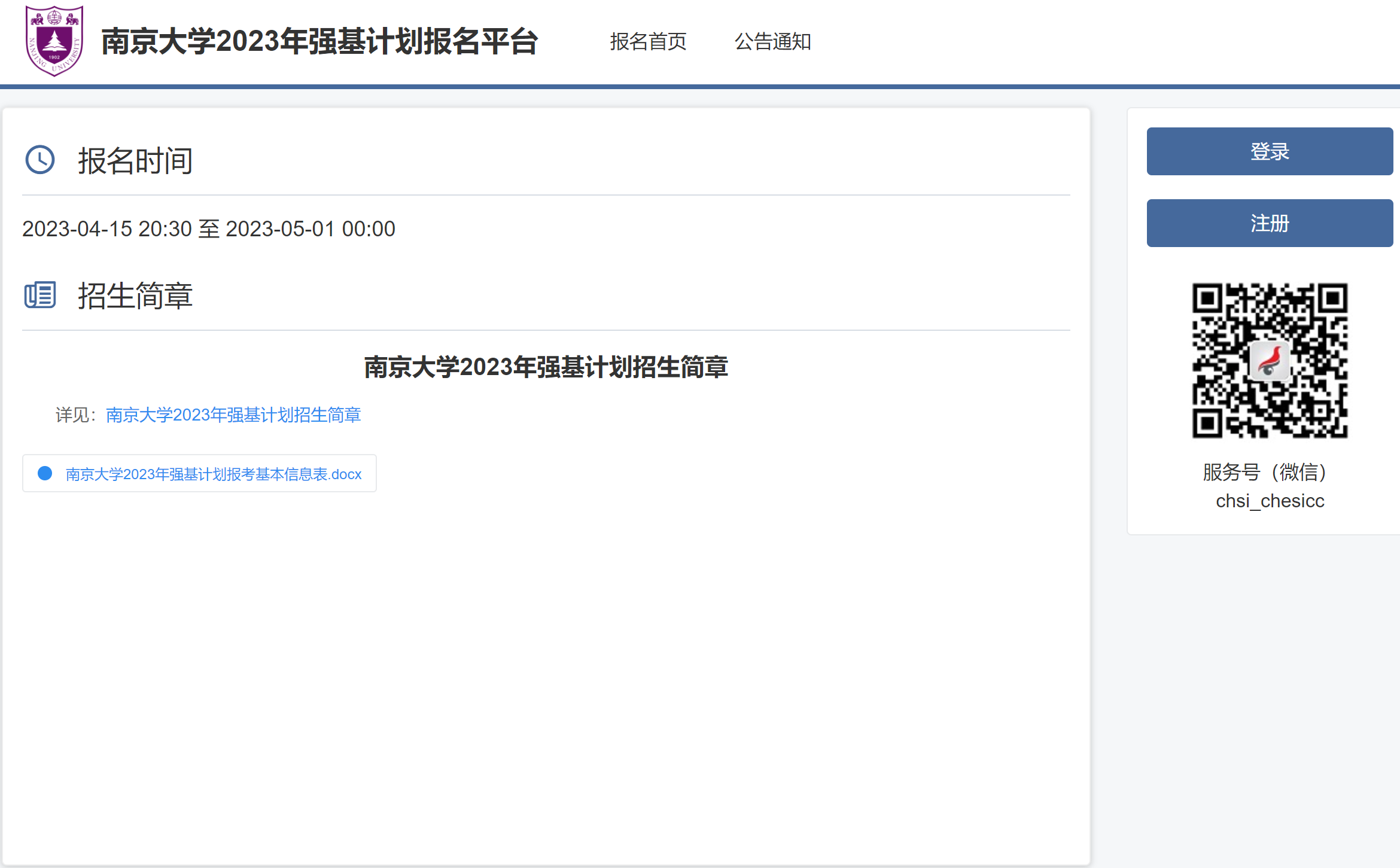Image resolution: width=1400 pixels, height=868 pixels.
Task: Download 南京大学2023年强基计划报考基本信息表.docx file
Action: click(214, 474)
